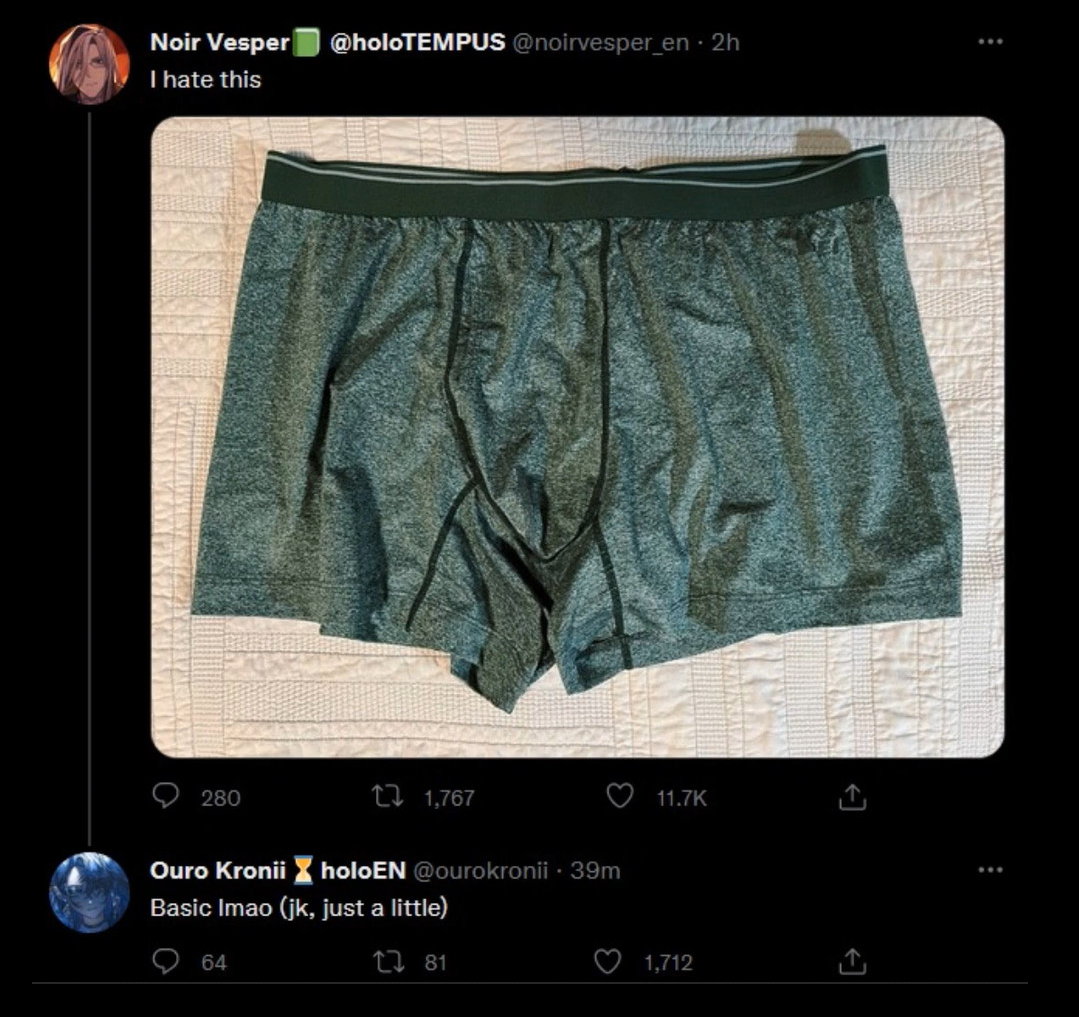Like Noir Vesper's tweet heart icon
Image resolution: width=1079 pixels, height=1017 pixels.
pos(619,796)
